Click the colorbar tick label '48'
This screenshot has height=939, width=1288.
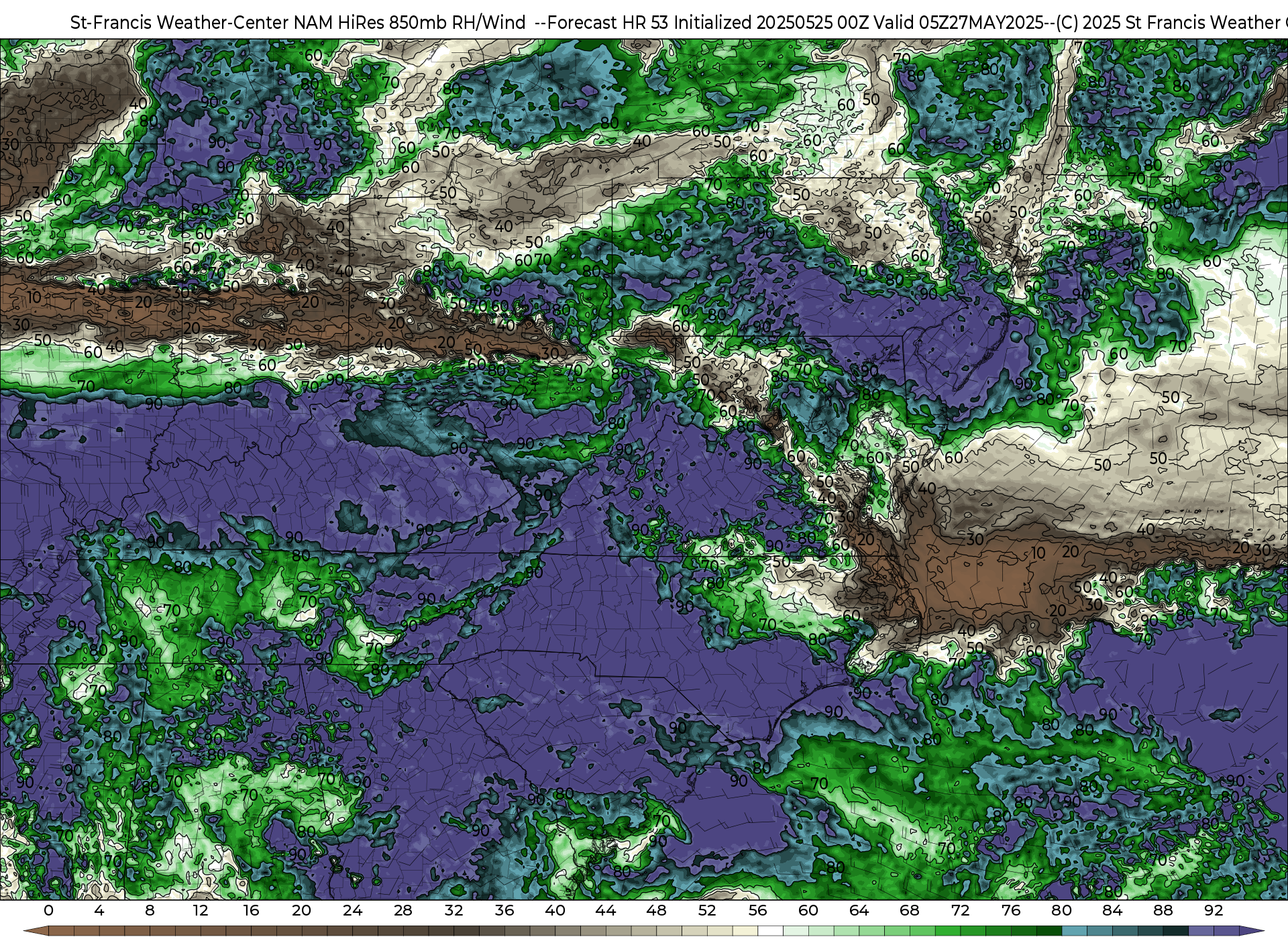[x=656, y=910]
